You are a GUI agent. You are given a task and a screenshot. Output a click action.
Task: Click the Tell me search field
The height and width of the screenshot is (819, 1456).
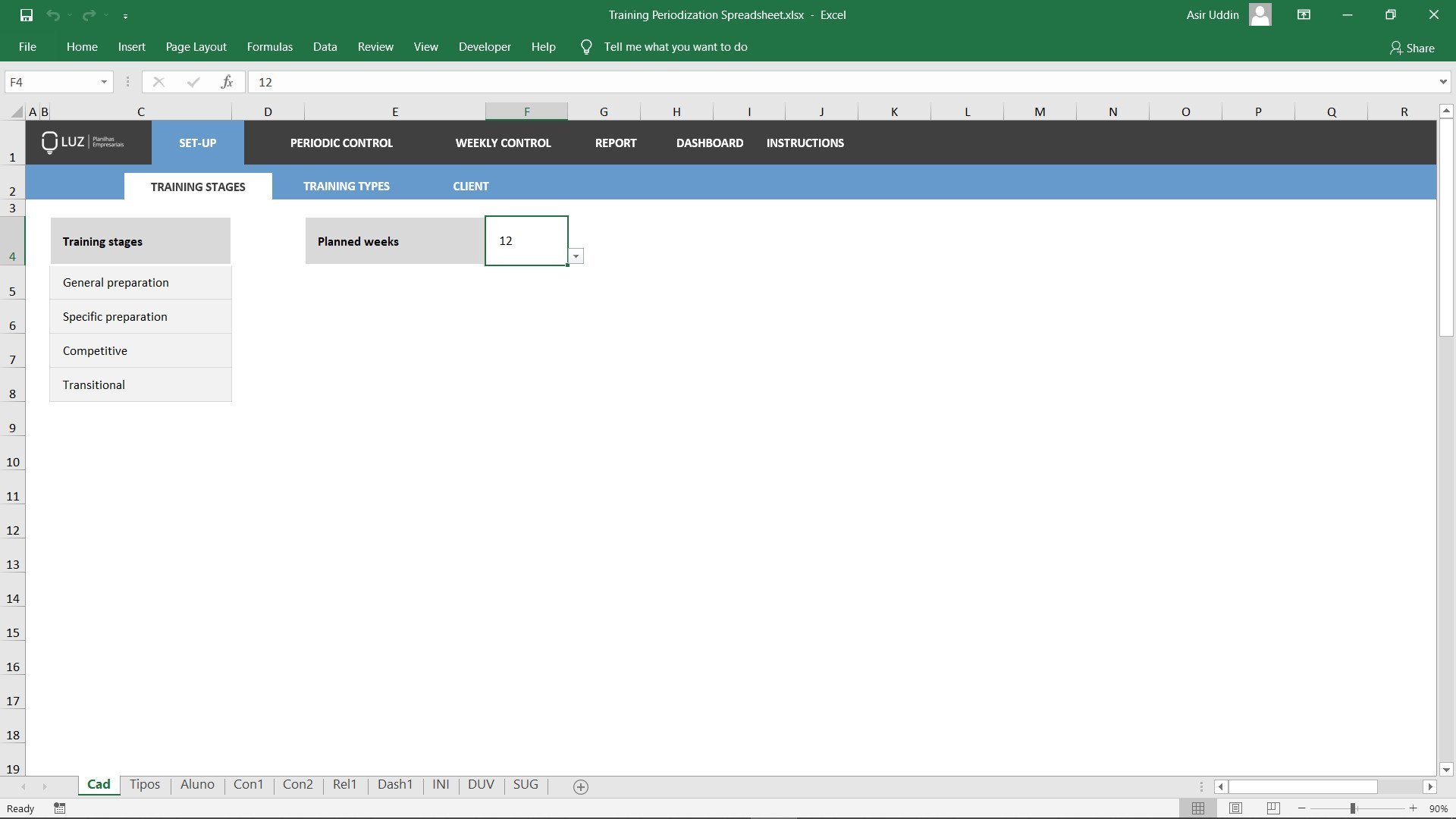[675, 47]
